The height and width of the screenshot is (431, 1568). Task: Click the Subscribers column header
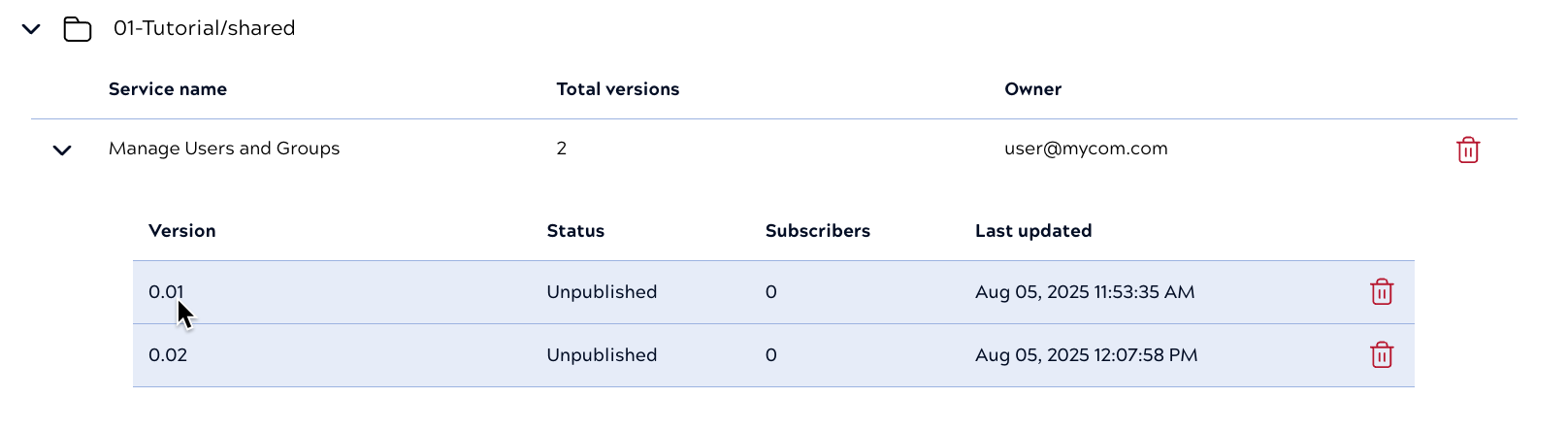[818, 231]
